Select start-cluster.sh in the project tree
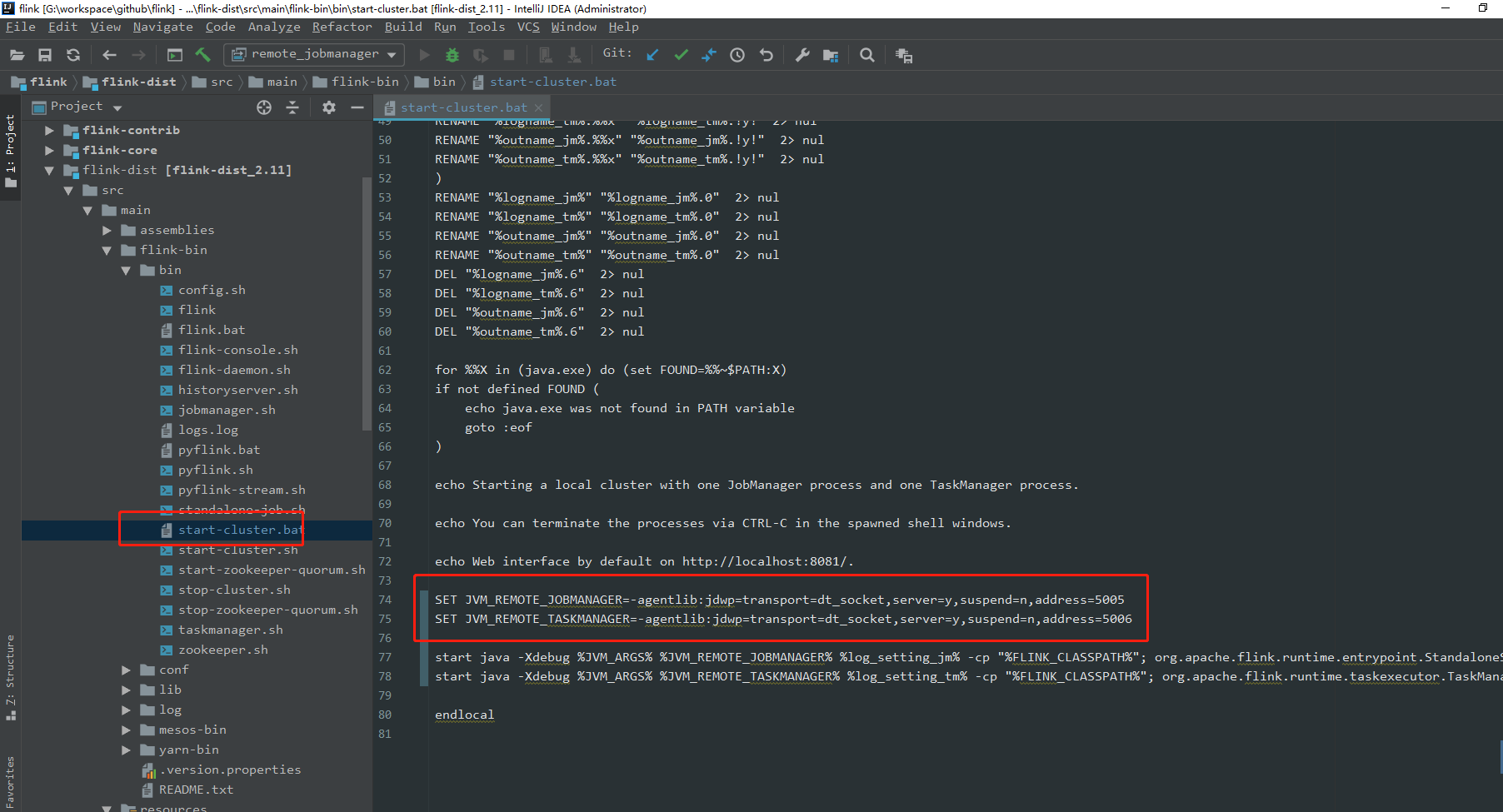 click(x=238, y=550)
